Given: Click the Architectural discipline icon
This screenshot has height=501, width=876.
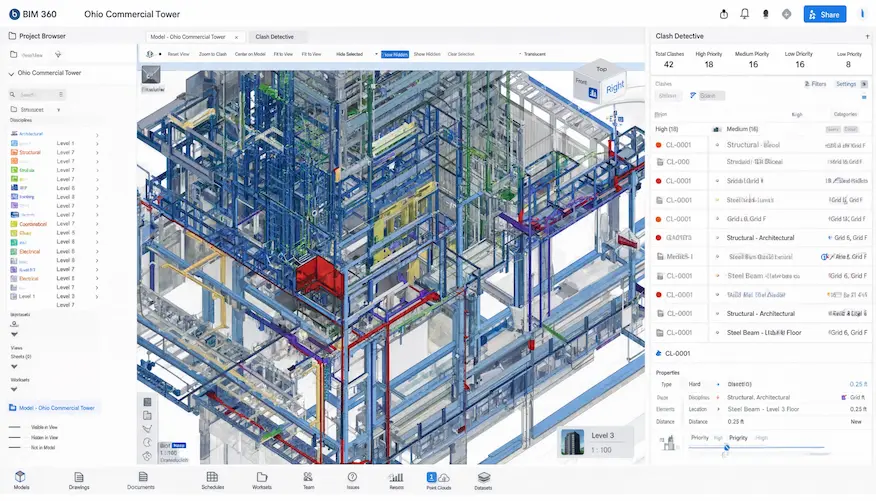Looking at the screenshot, I should [x=14, y=134].
